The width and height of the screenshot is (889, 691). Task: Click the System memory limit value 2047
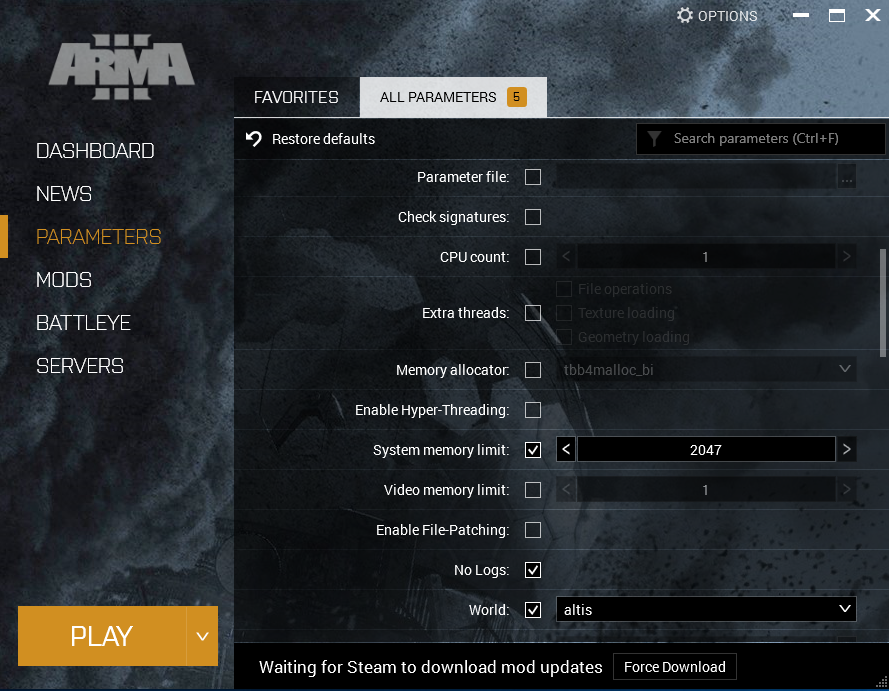(706, 450)
